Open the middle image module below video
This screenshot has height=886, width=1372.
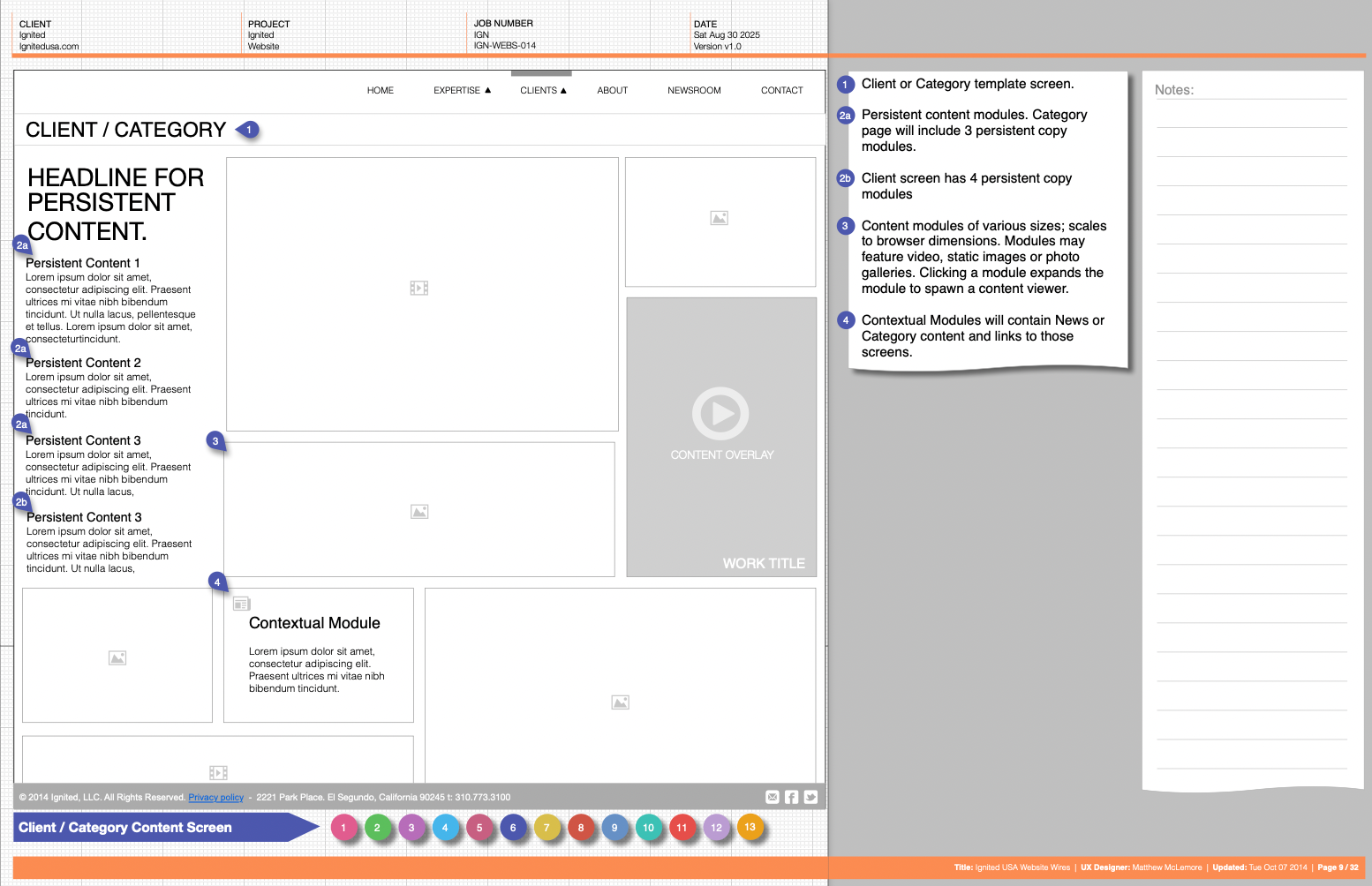[419, 509]
